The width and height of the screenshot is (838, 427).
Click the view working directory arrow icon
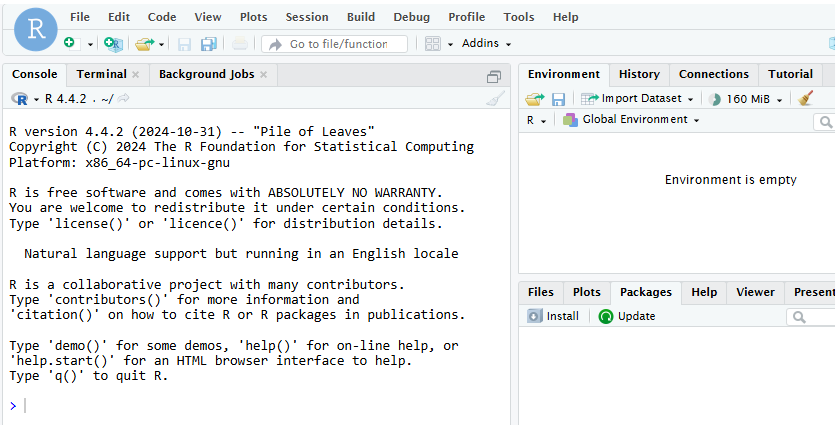[x=123, y=98]
